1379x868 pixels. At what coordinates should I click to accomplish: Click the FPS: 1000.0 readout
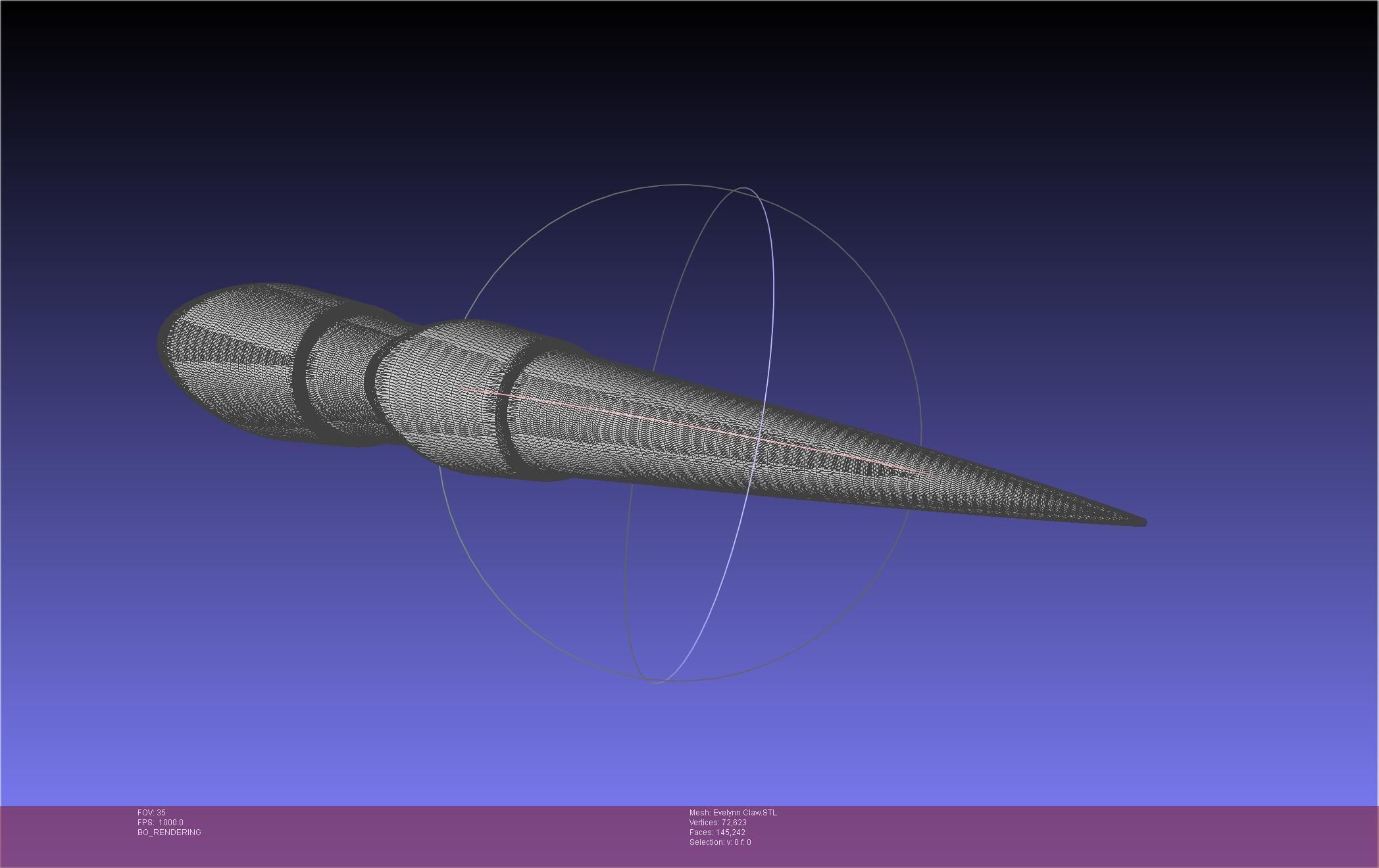[160, 823]
